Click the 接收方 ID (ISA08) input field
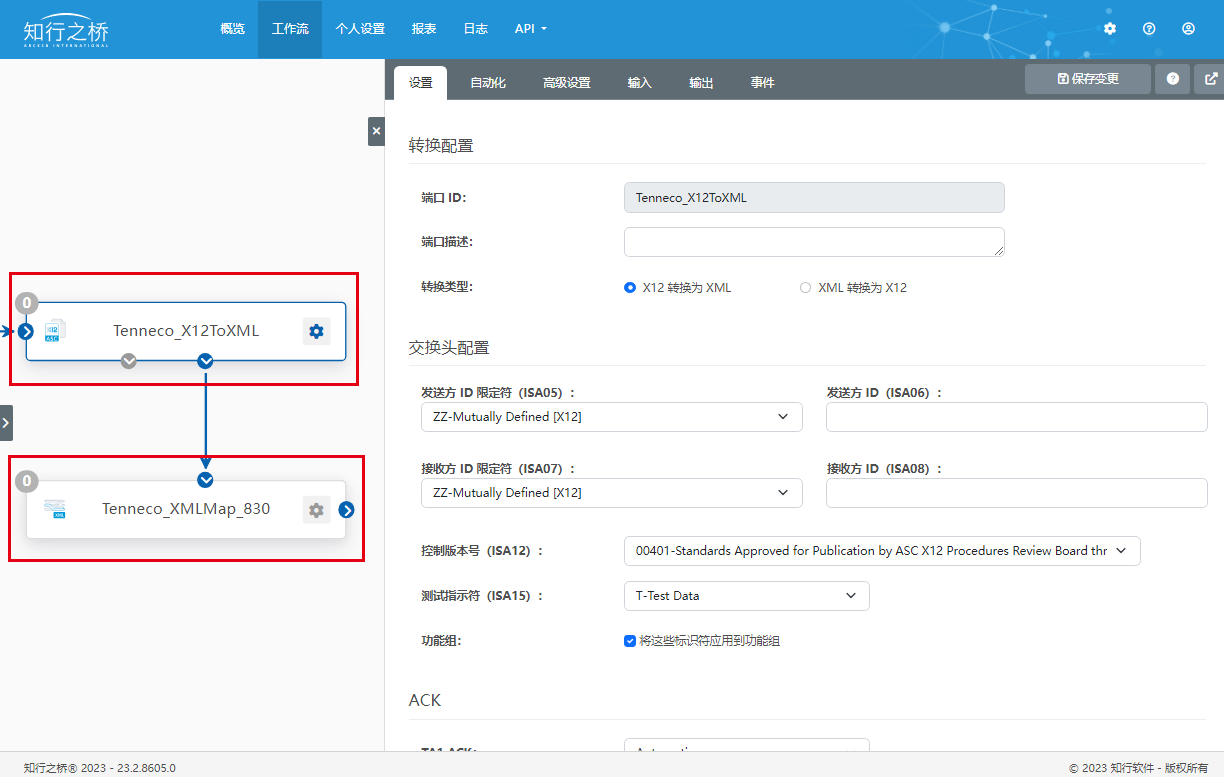Viewport: 1224px width, 777px height. click(1016, 493)
